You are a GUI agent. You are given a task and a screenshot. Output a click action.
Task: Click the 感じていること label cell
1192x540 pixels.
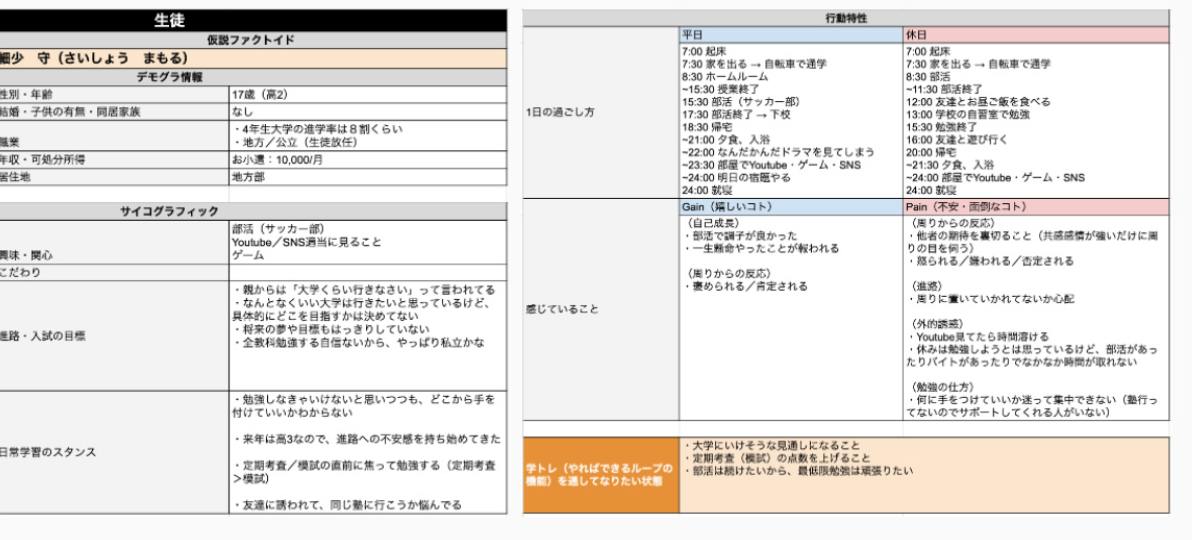point(601,310)
